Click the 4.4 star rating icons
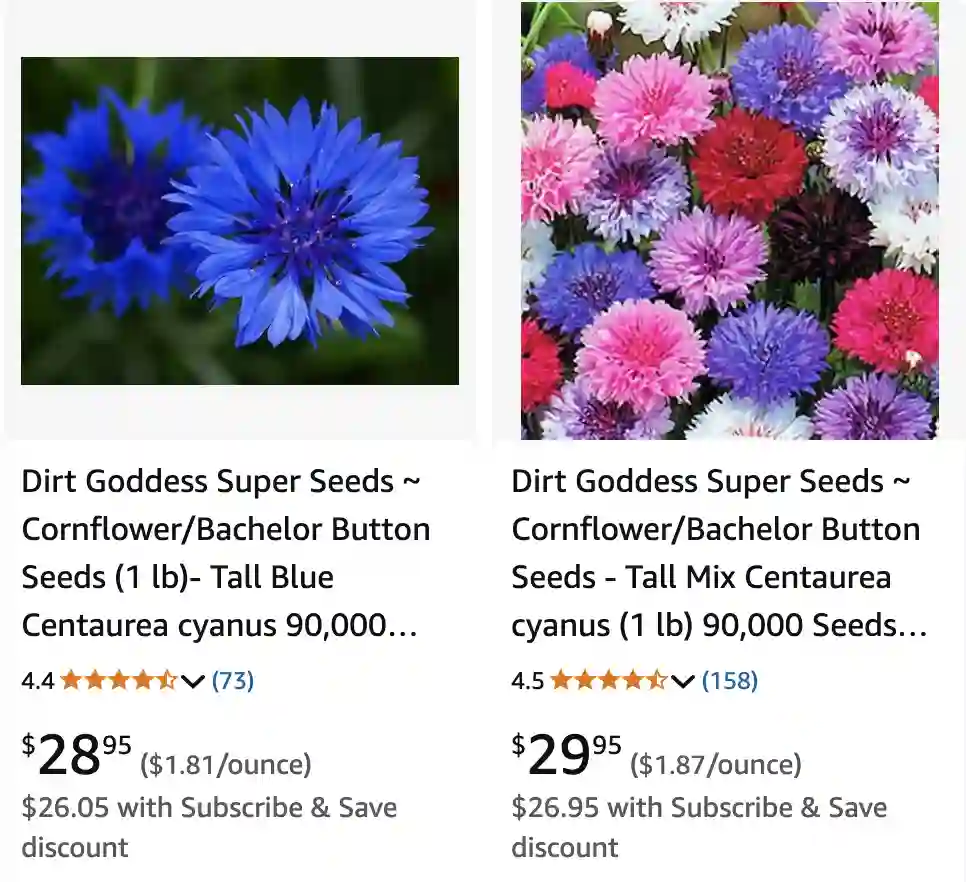 (x=118, y=681)
